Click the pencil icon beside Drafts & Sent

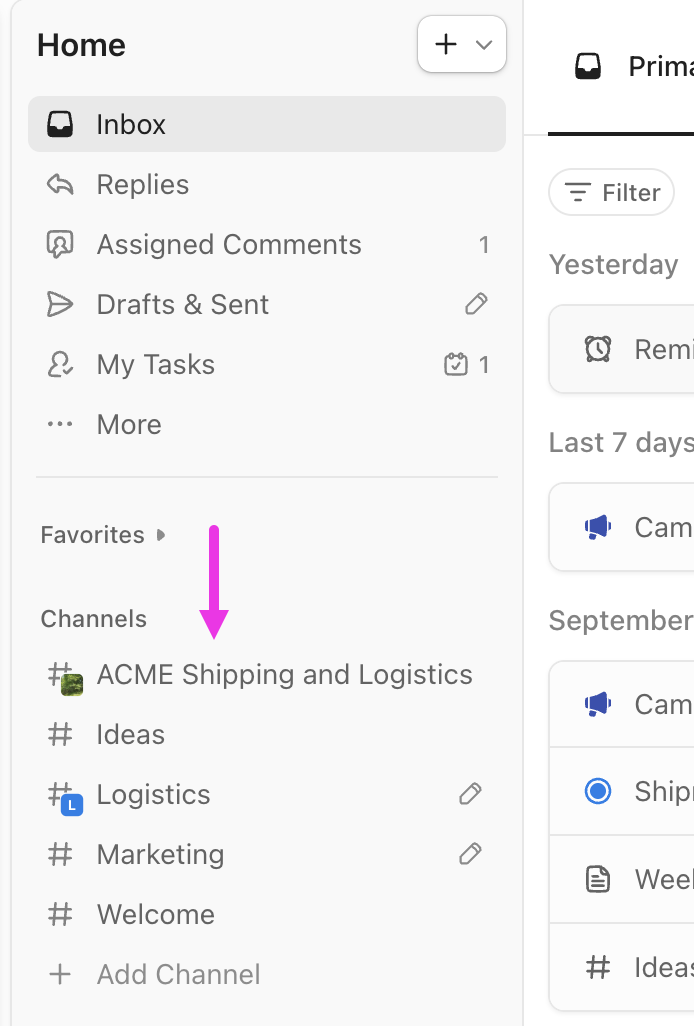pyautogui.click(x=475, y=304)
